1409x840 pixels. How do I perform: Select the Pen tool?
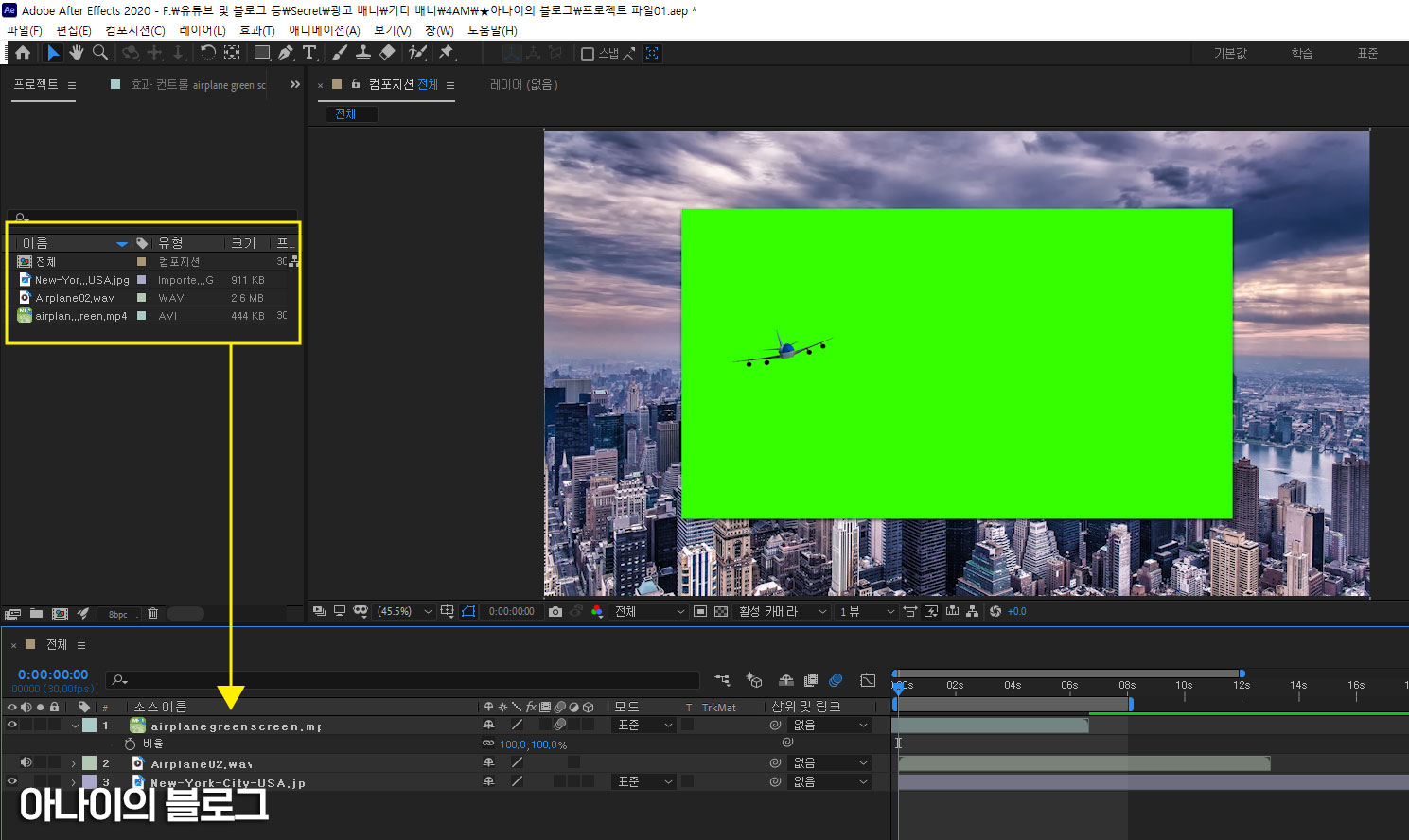[x=286, y=53]
